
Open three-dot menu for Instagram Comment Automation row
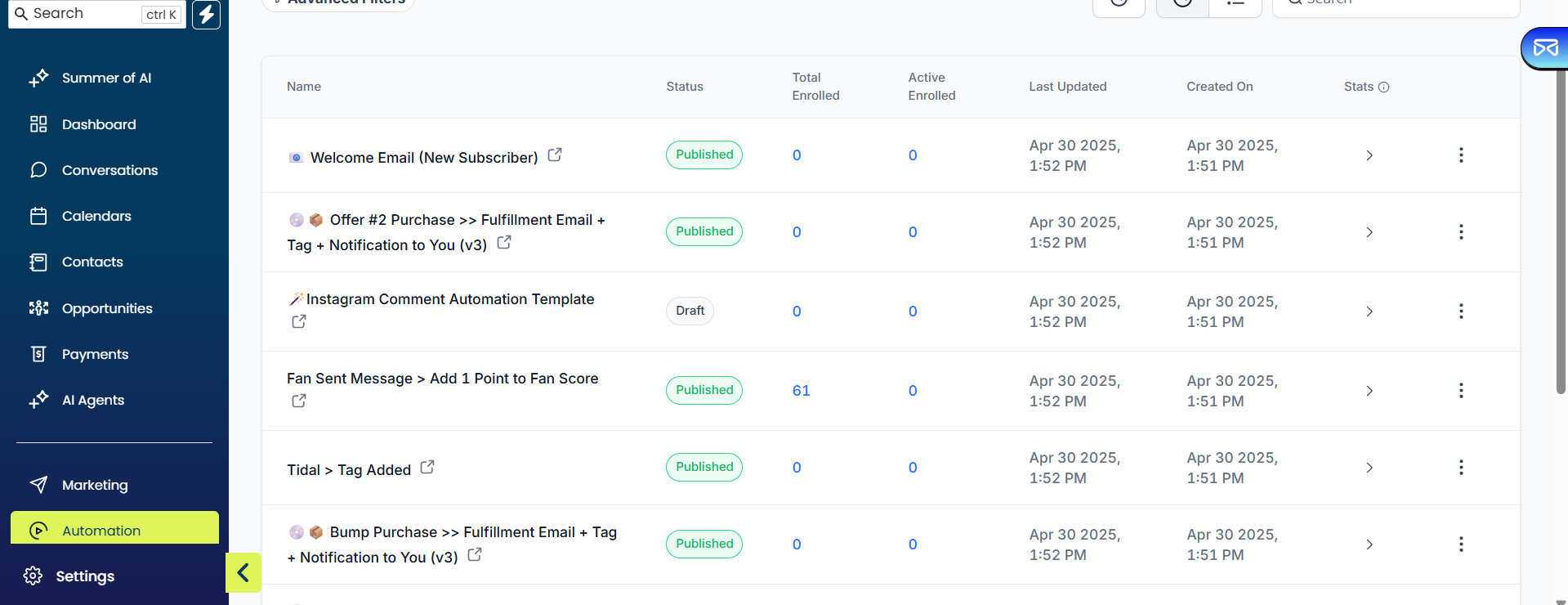pos(1461,311)
